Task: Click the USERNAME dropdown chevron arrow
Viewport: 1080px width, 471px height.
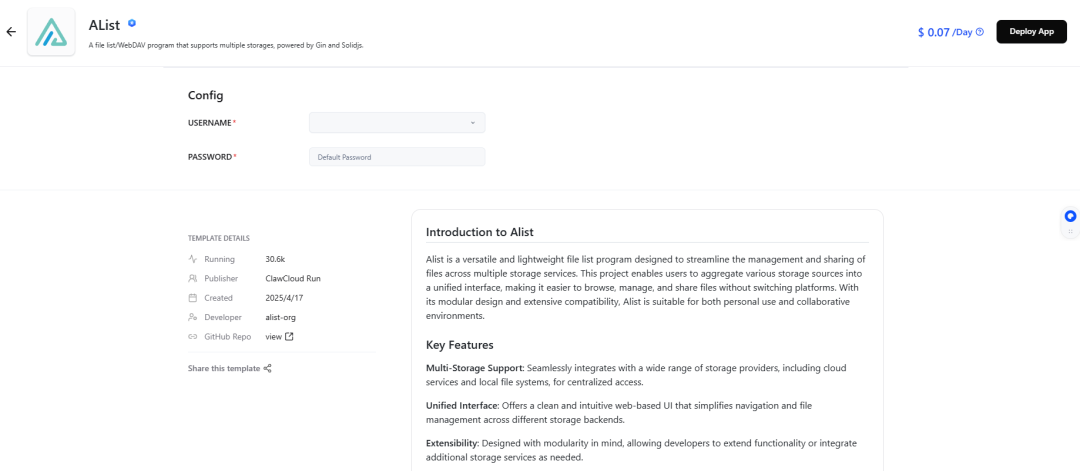Action: coord(473,123)
